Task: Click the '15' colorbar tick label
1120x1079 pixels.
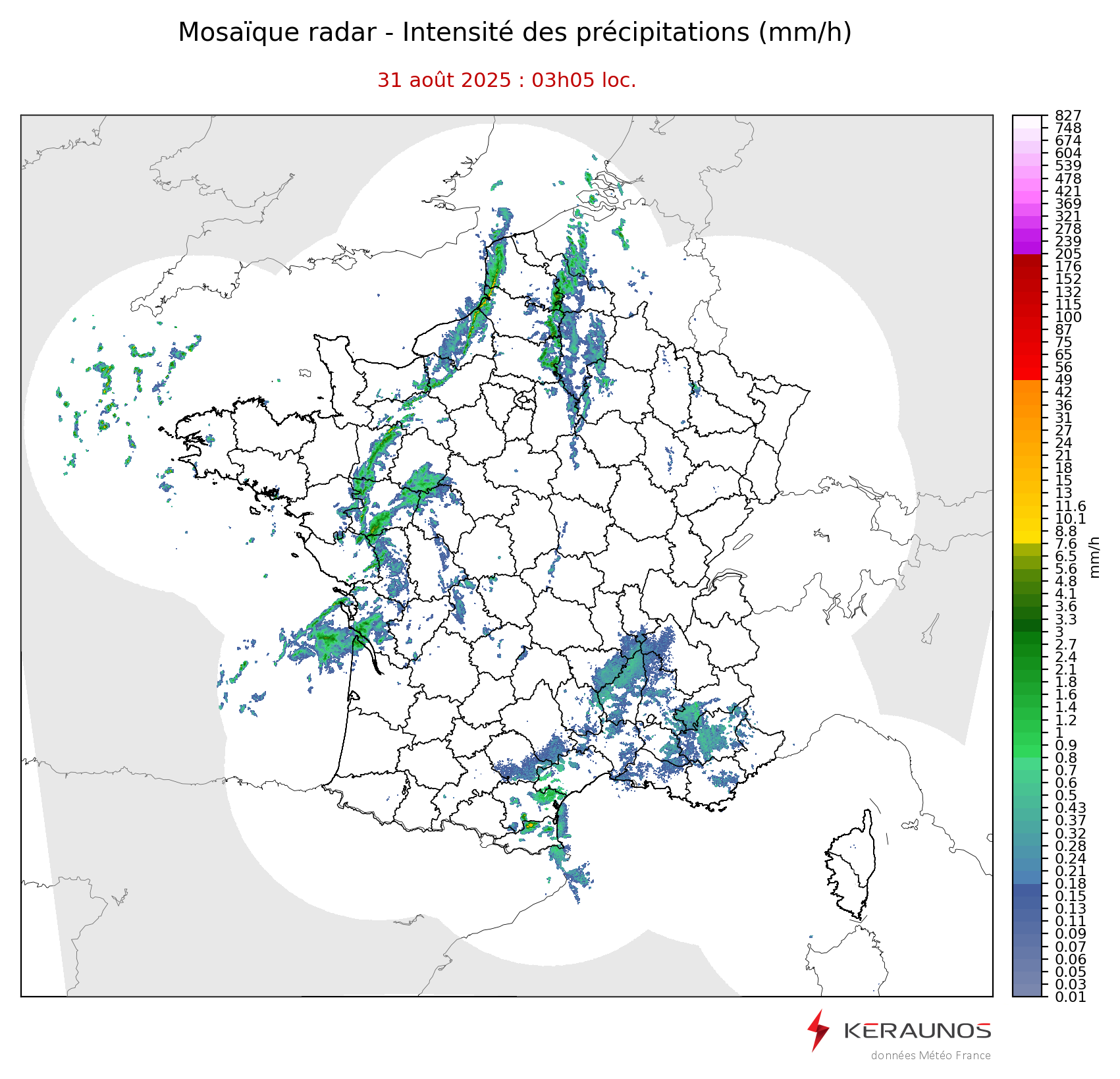Action: click(1063, 481)
